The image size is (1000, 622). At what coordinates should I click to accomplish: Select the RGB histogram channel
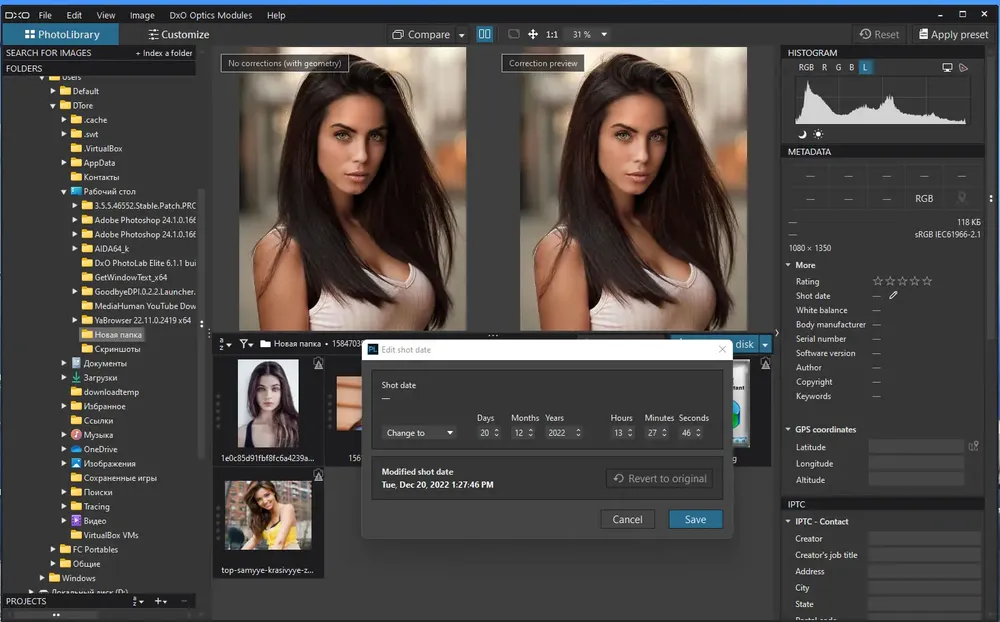coord(806,67)
